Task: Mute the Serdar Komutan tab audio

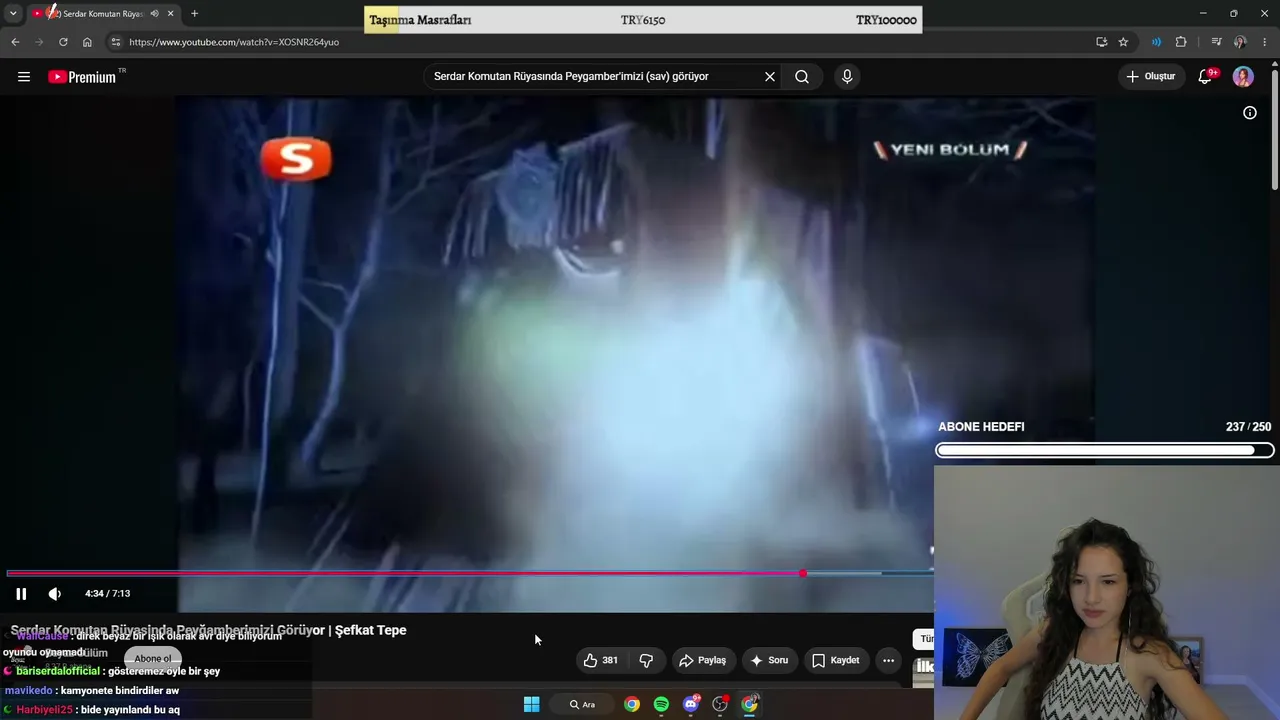Action: pyautogui.click(x=154, y=14)
